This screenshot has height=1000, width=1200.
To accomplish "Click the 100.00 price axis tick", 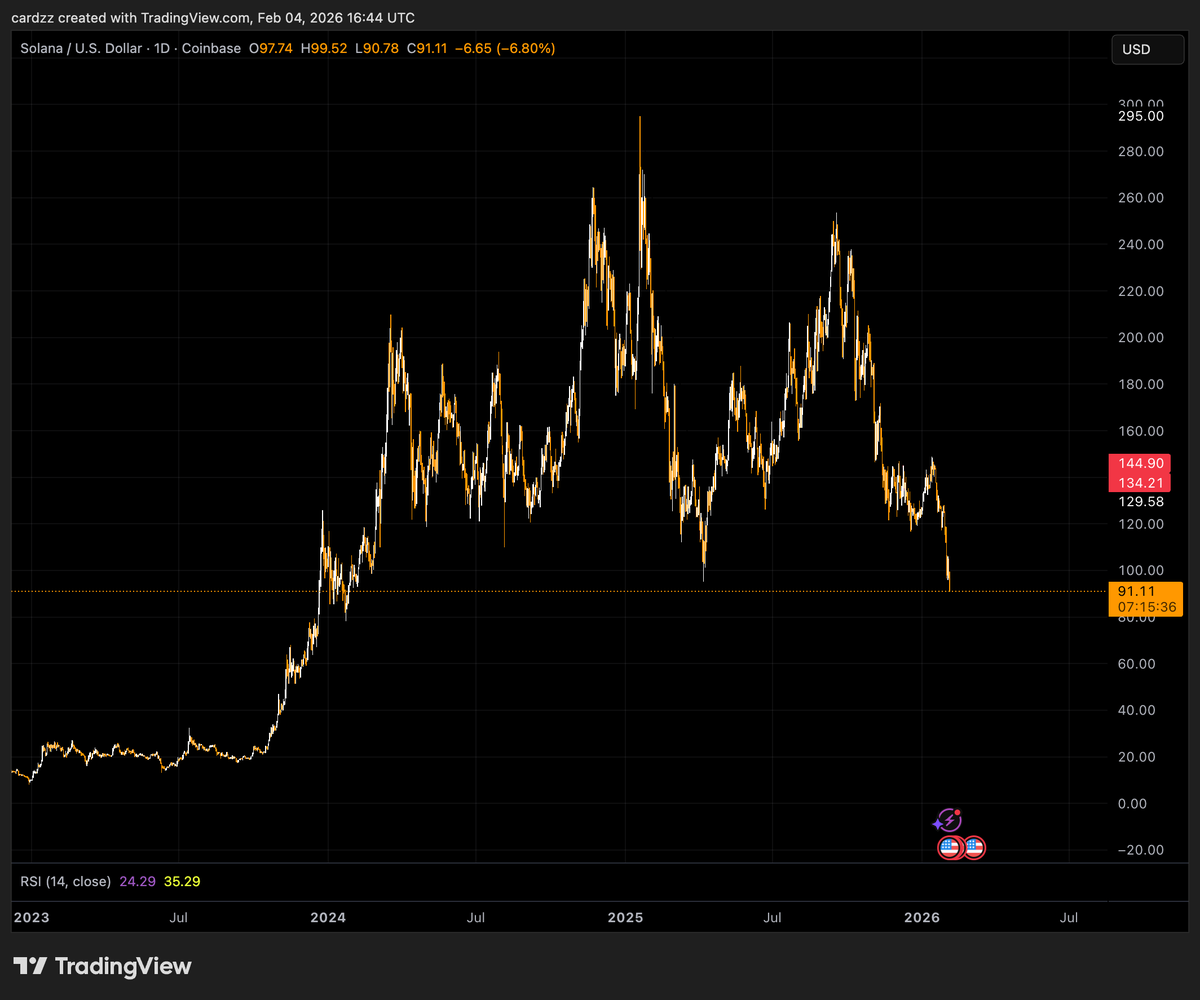I will tap(1141, 570).
